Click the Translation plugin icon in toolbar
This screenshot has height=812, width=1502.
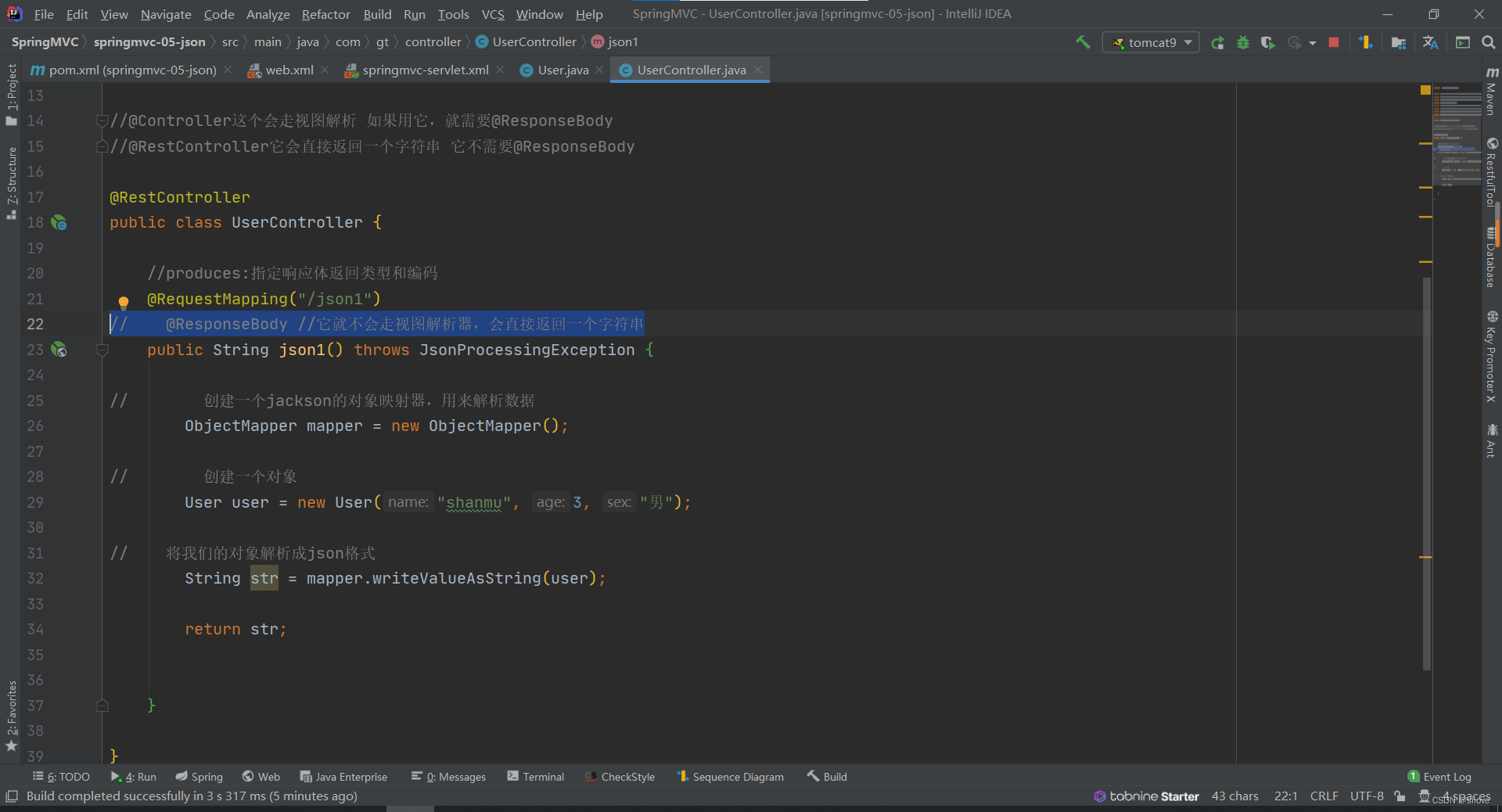1430,42
